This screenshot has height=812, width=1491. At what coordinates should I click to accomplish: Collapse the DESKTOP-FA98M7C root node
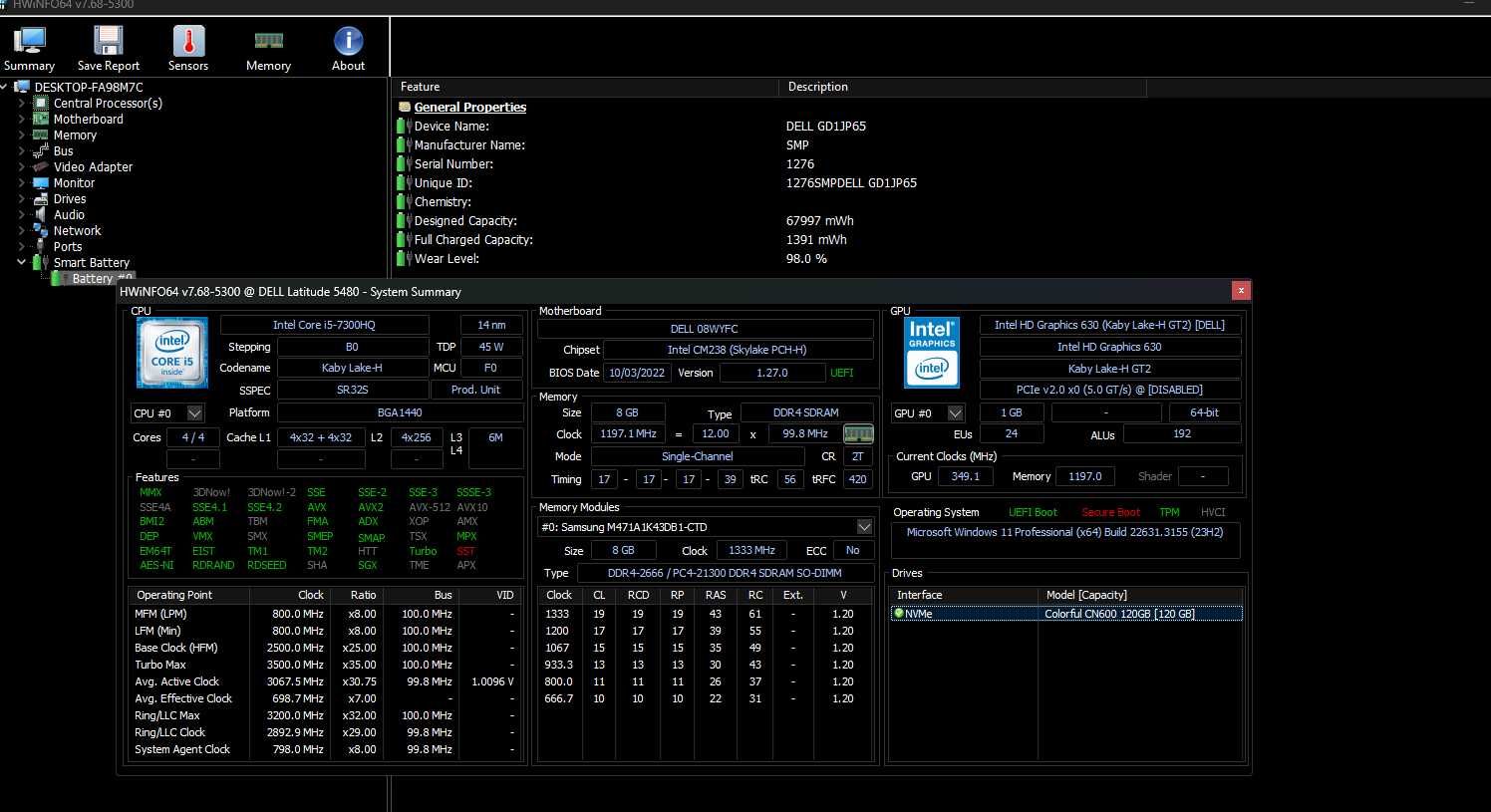6,87
